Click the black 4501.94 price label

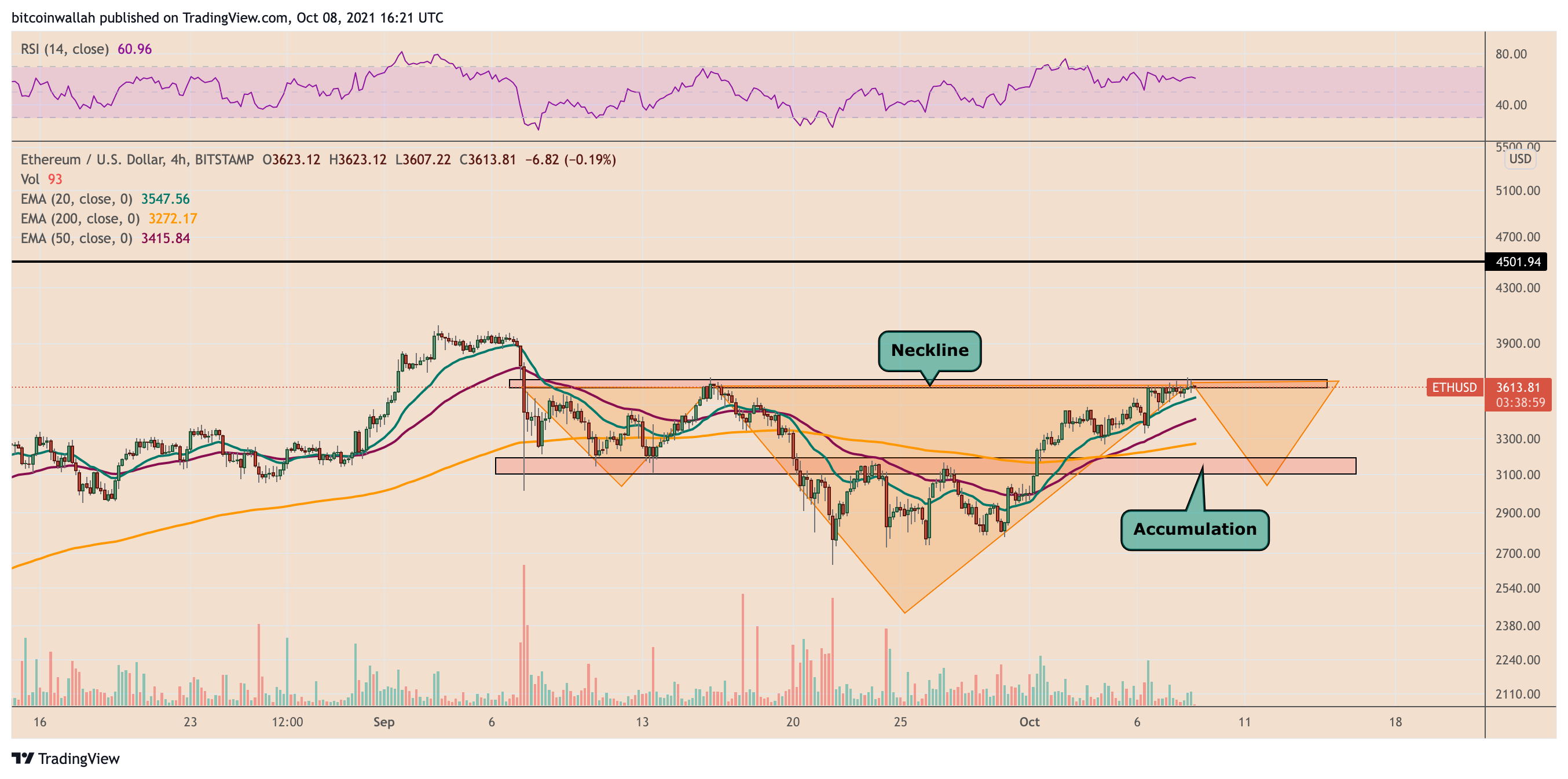tap(1518, 262)
